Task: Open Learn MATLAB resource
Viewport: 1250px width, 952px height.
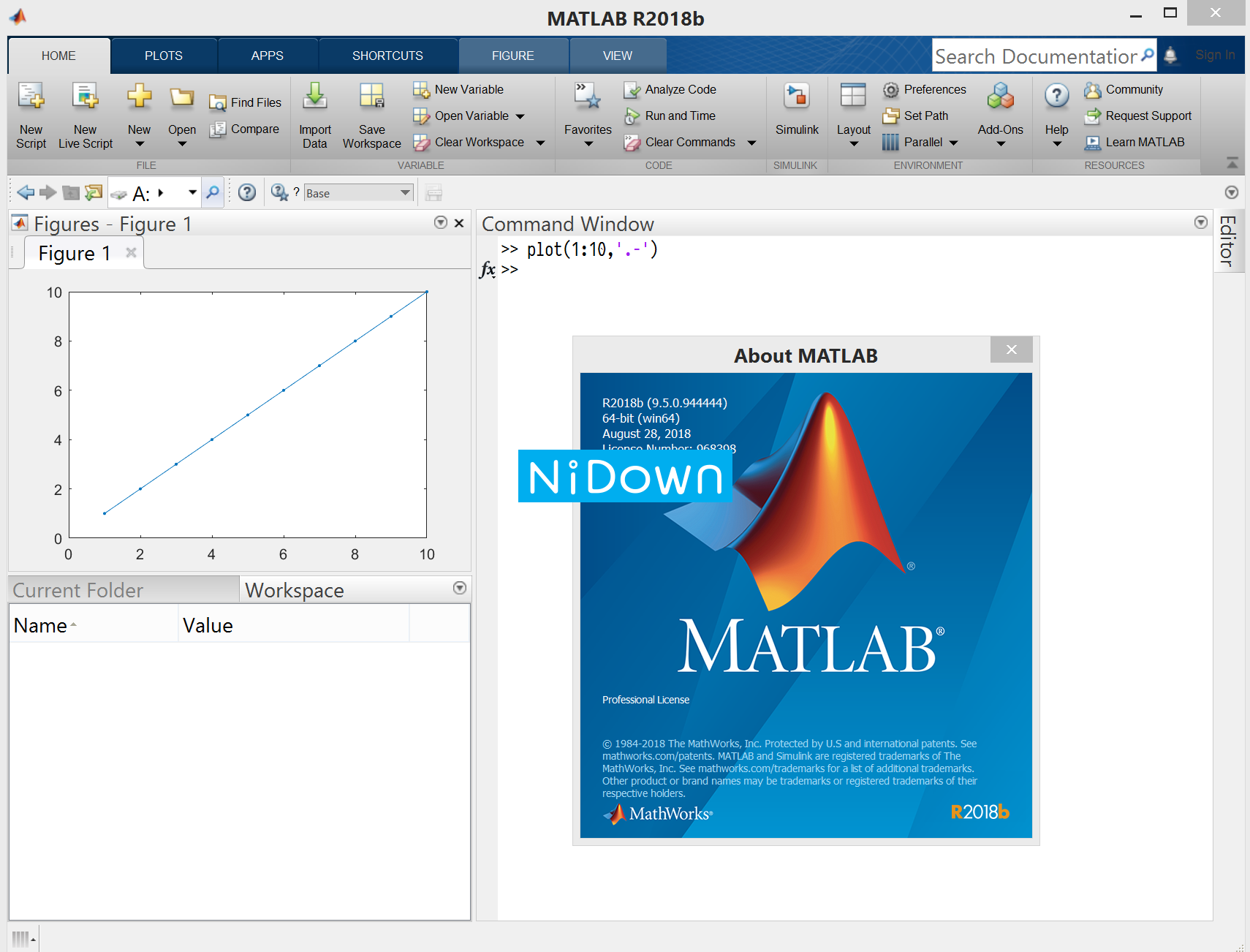Action: click(x=1139, y=142)
